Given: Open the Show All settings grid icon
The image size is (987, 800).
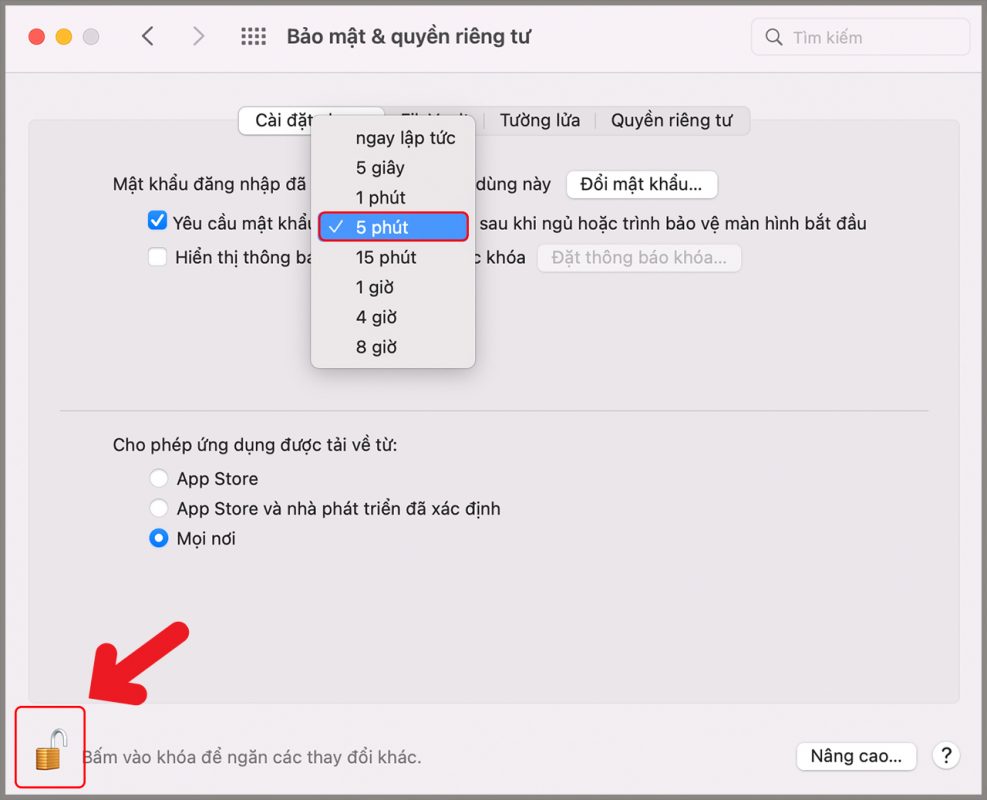Looking at the screenshot, I should (253, 36).
